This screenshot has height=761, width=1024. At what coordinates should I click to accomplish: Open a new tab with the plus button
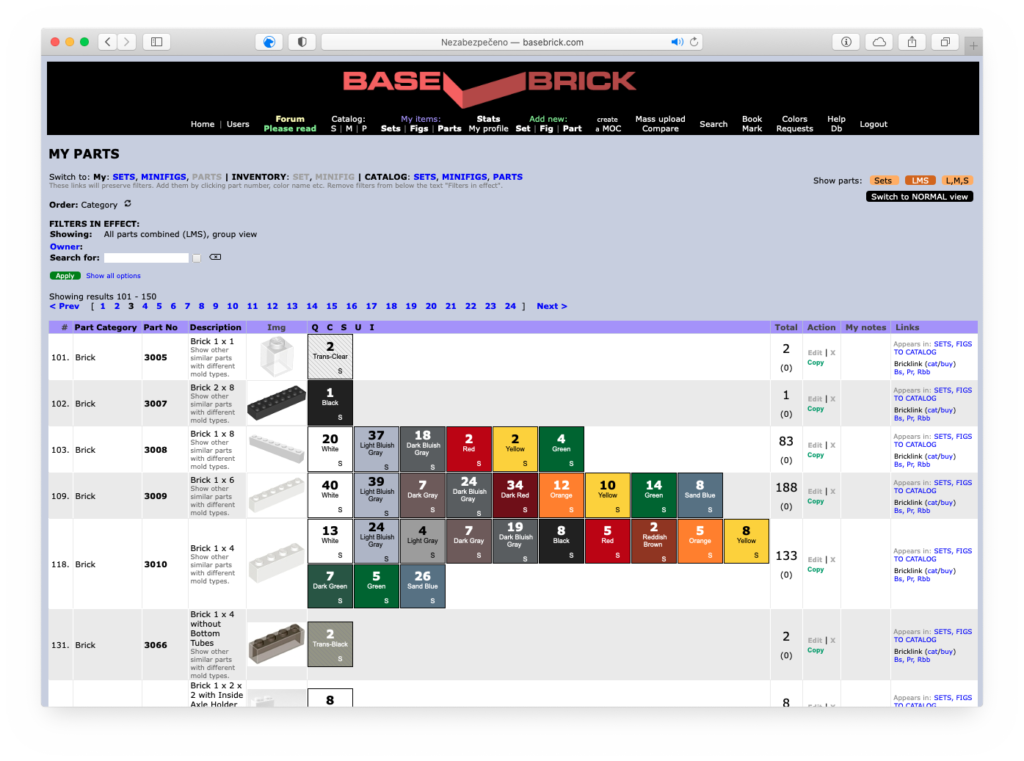(973, 45)
